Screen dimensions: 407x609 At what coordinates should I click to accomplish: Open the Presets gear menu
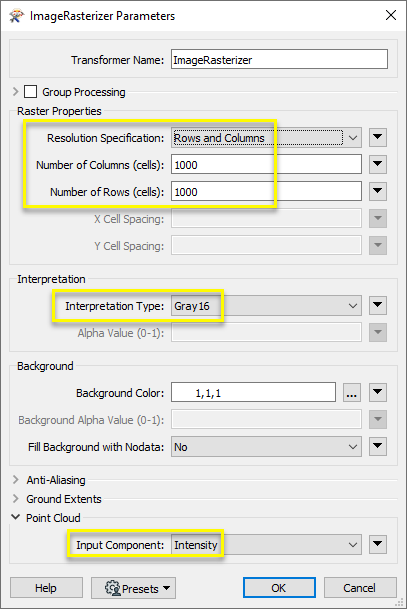click(x=133, y=588)
